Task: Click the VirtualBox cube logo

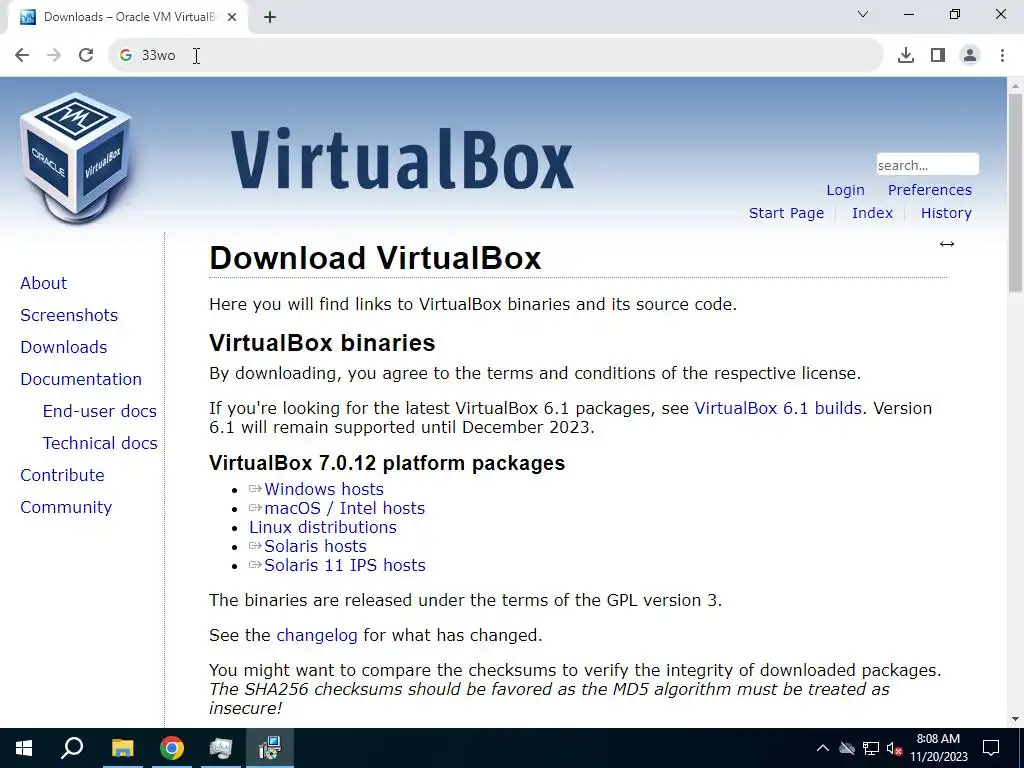Action: pos(75,158)
